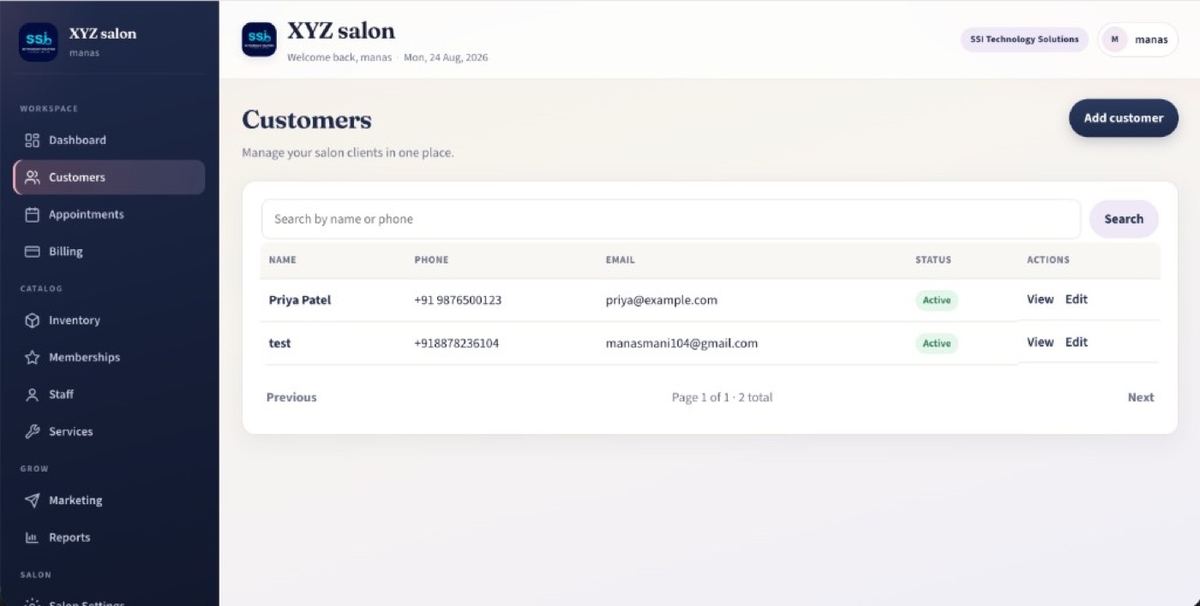Click the Page 1 of 1 · 2 total text
The height and width of the screenshot is (606, 1200).
(722, 397)
